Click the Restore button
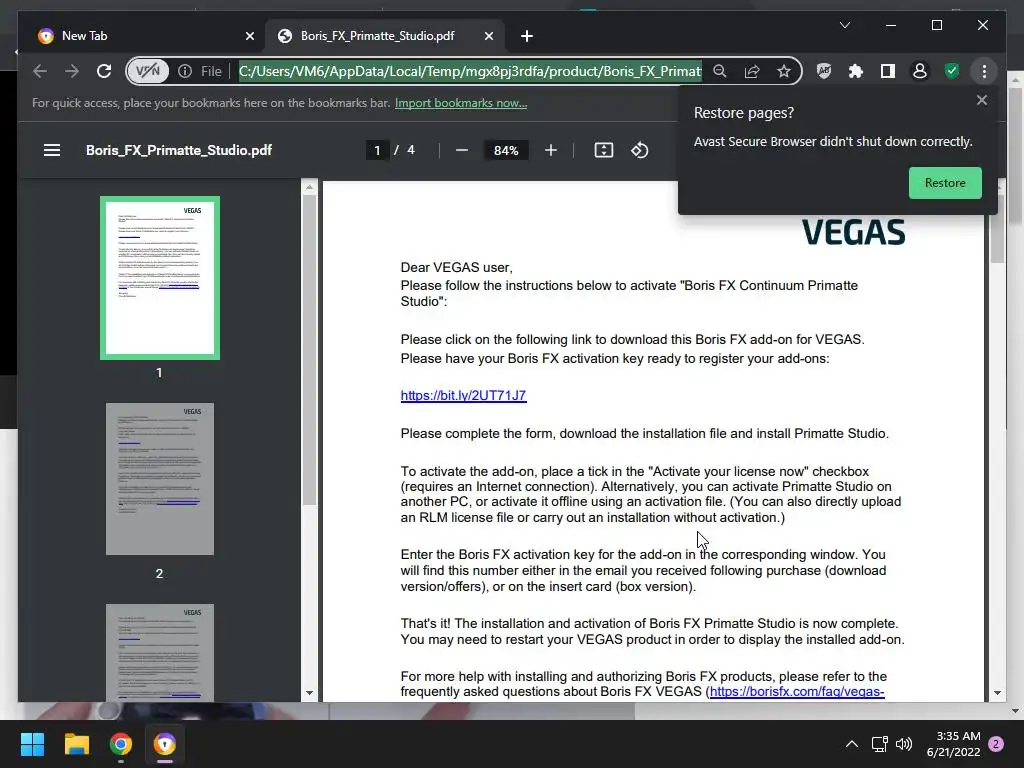 click(x=945, y=183)
